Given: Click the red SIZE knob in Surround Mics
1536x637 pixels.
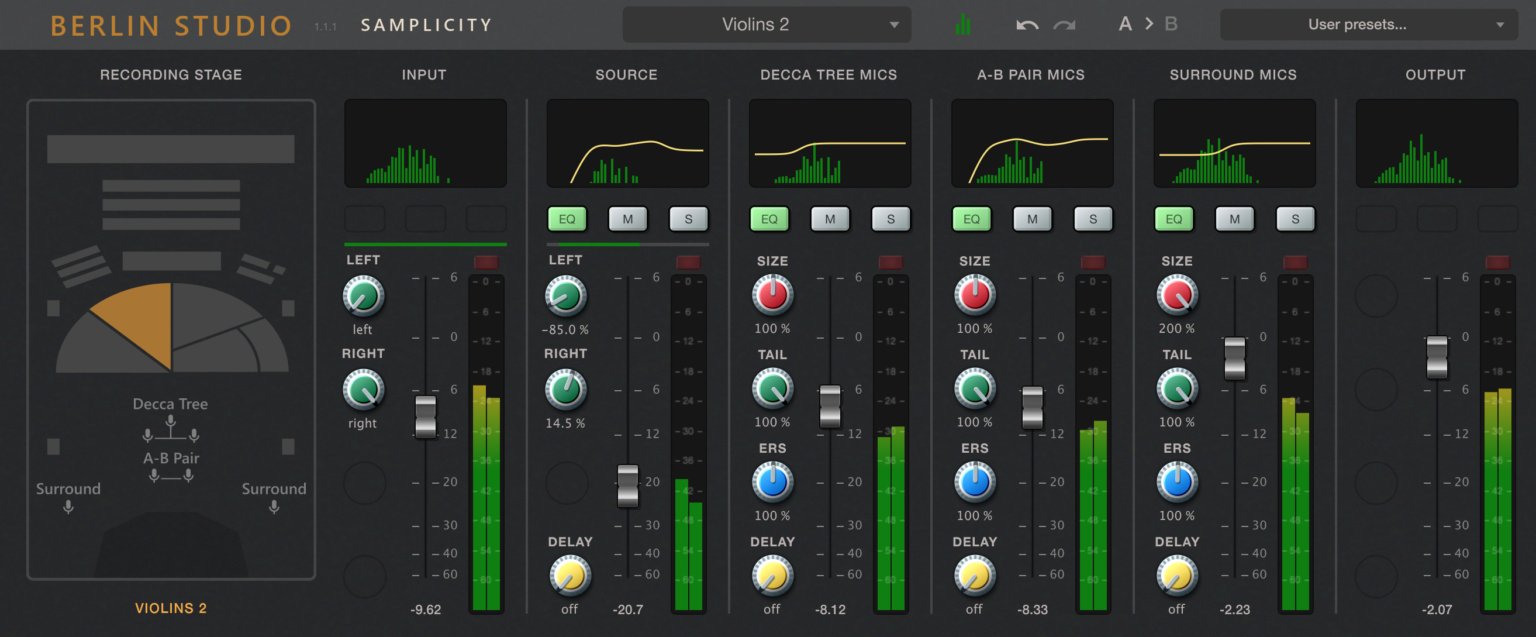Looking at the screenshot, I should pos(1177,295).
